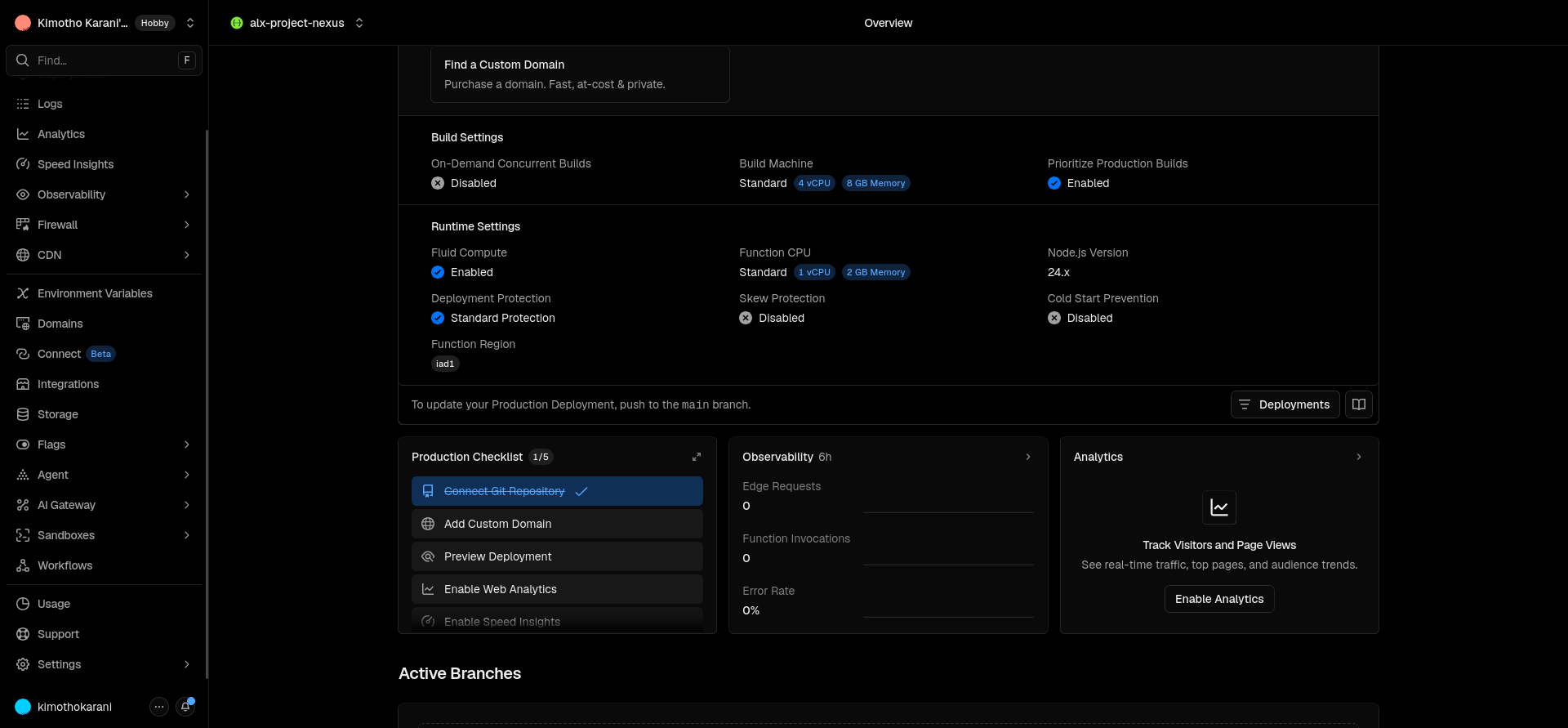
Task: Click the Logs list icon in sidebar
Action: tap(23, 104)
